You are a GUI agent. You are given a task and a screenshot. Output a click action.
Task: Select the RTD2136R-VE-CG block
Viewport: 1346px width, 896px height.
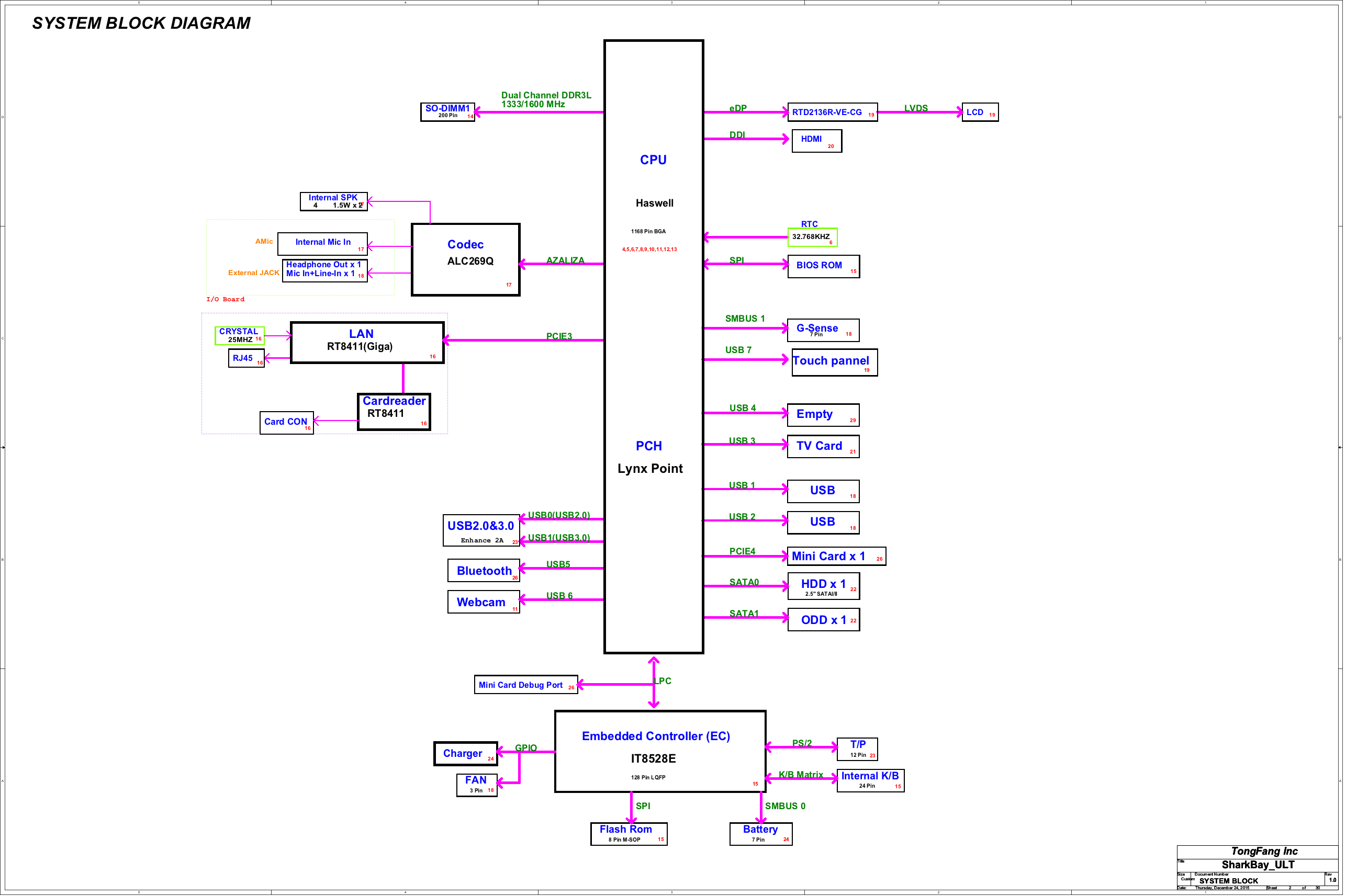pyautogui.click(x=832, y=112)
